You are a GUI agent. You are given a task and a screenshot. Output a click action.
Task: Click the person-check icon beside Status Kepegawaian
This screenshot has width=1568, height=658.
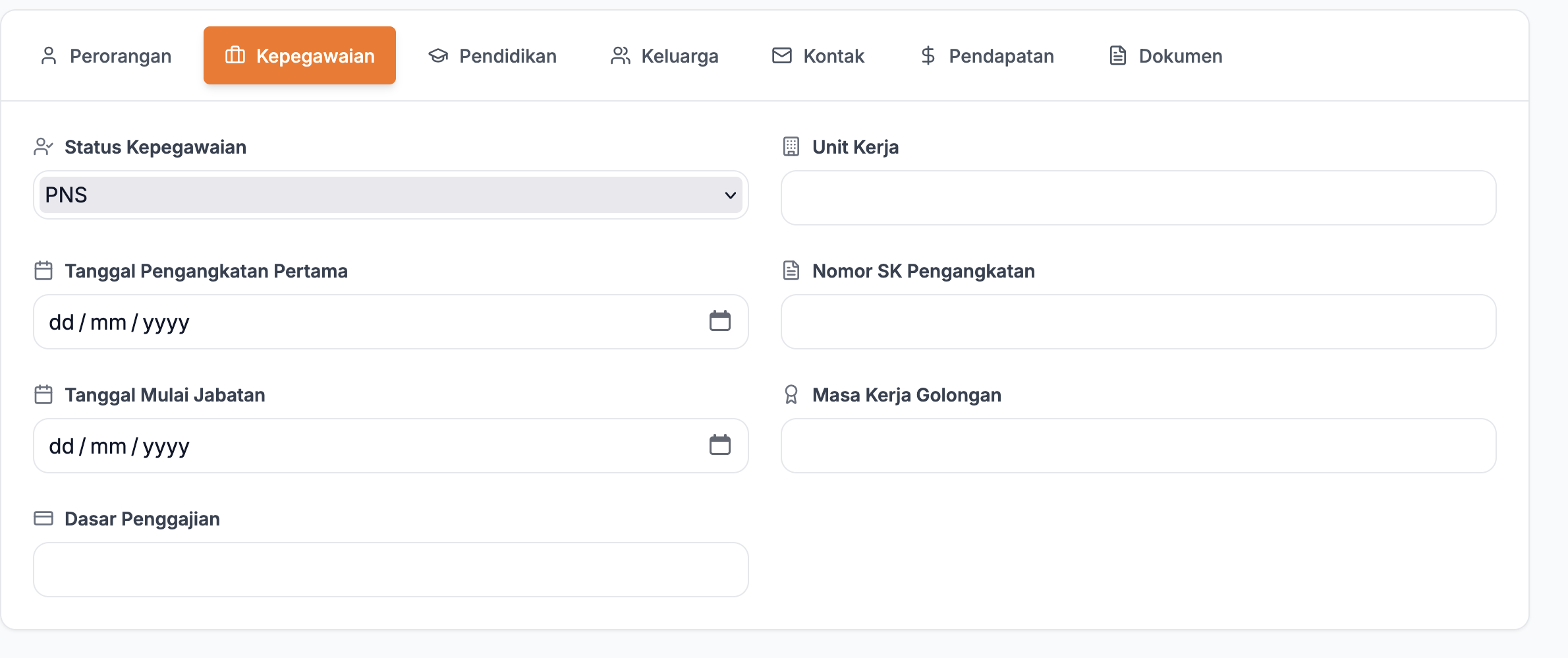click(x=43, y=146)
